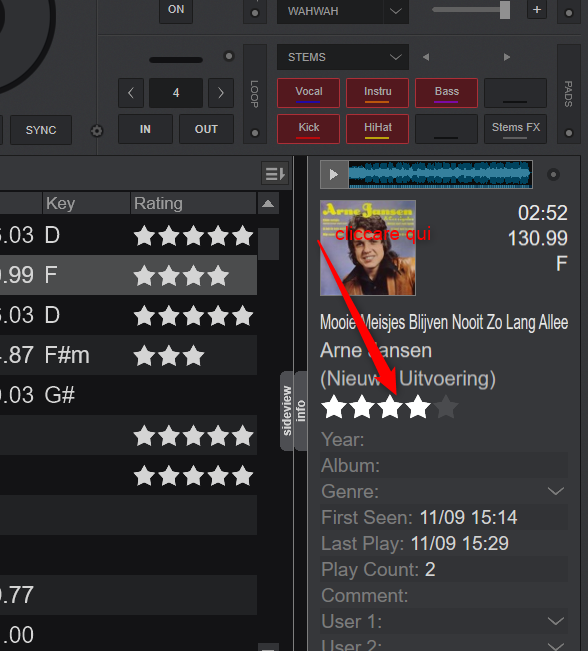Select the row with key F#m
The height and width of the screenshot is (651, 588).
pos(128,355)
